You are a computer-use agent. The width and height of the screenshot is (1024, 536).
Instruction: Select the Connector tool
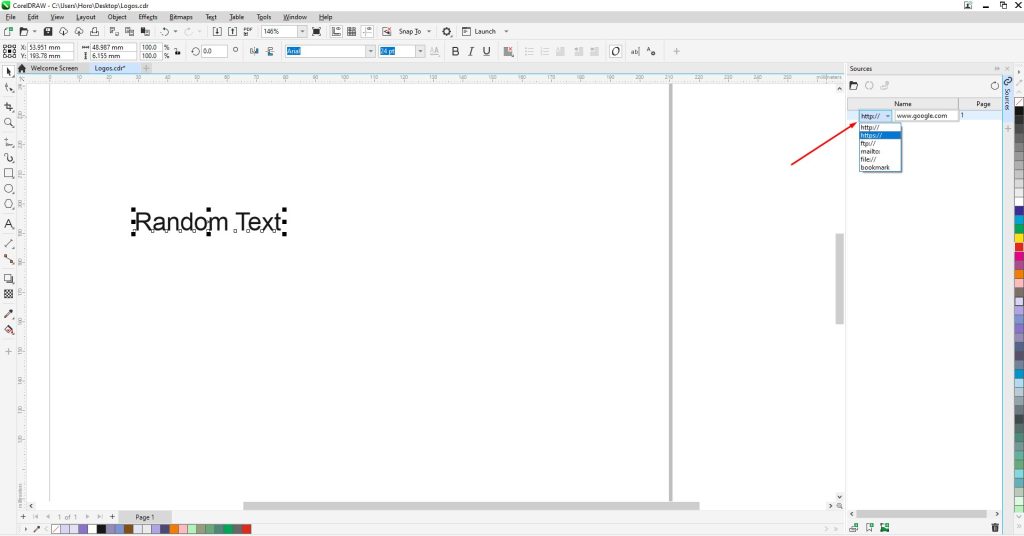point(8,259)
